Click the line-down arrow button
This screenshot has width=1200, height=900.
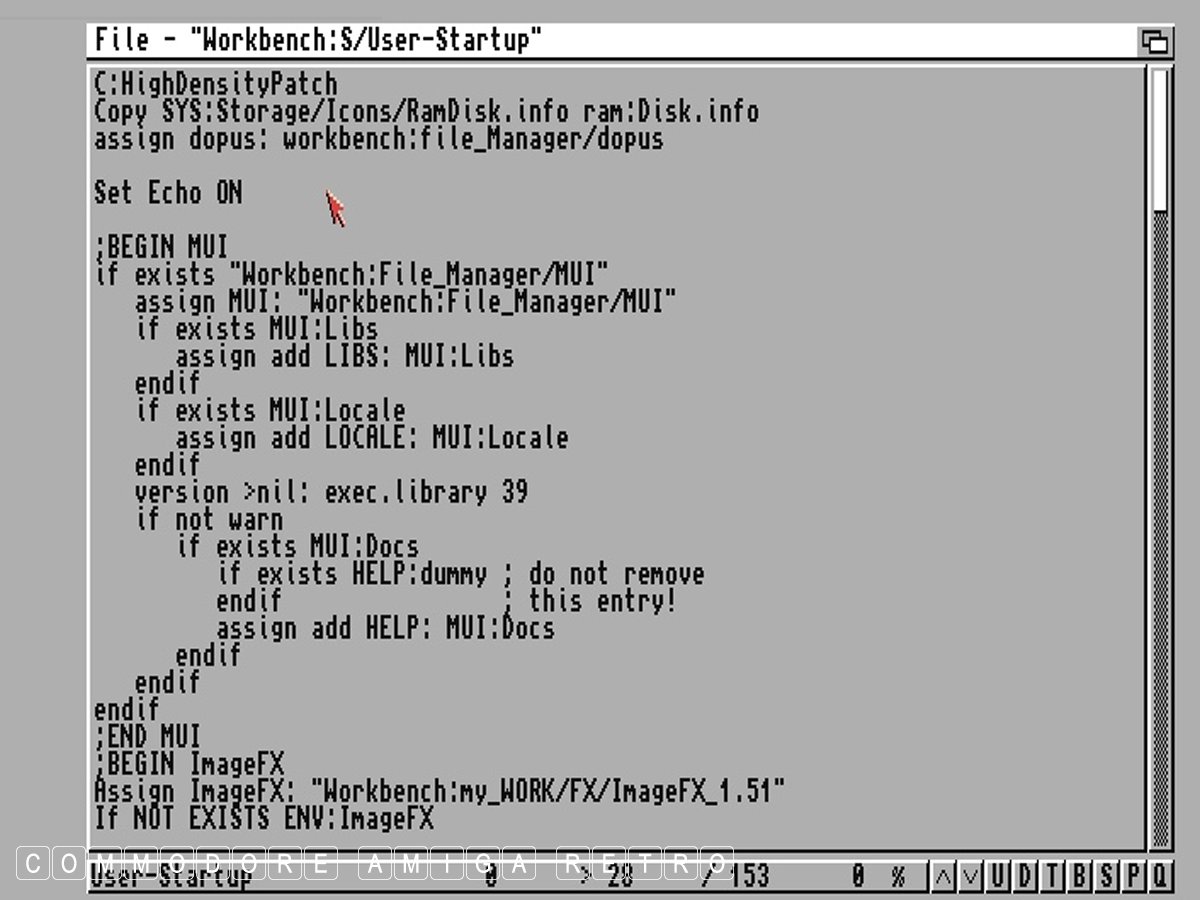tap(969, 877)
